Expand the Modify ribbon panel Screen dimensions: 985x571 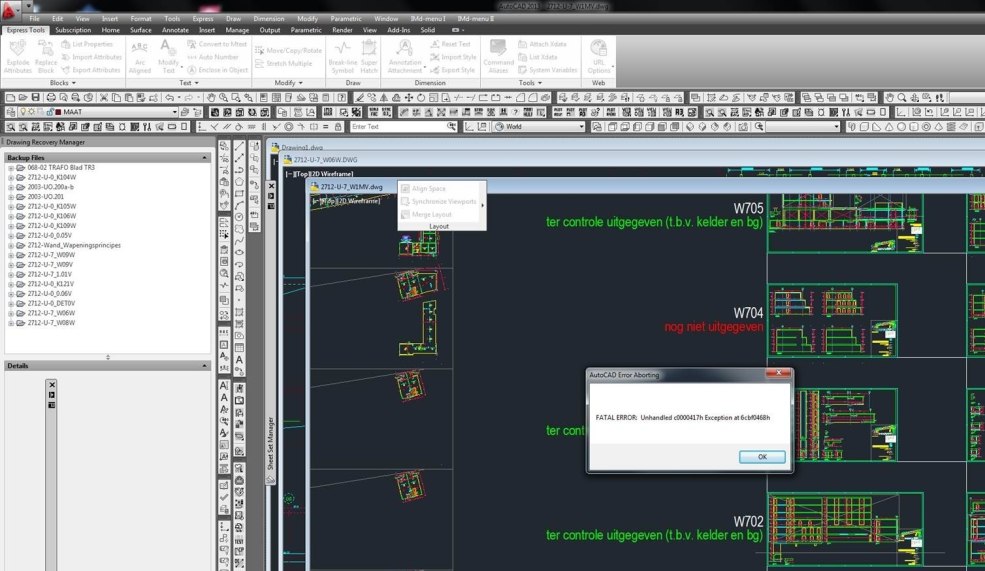[x=288, y=83]
